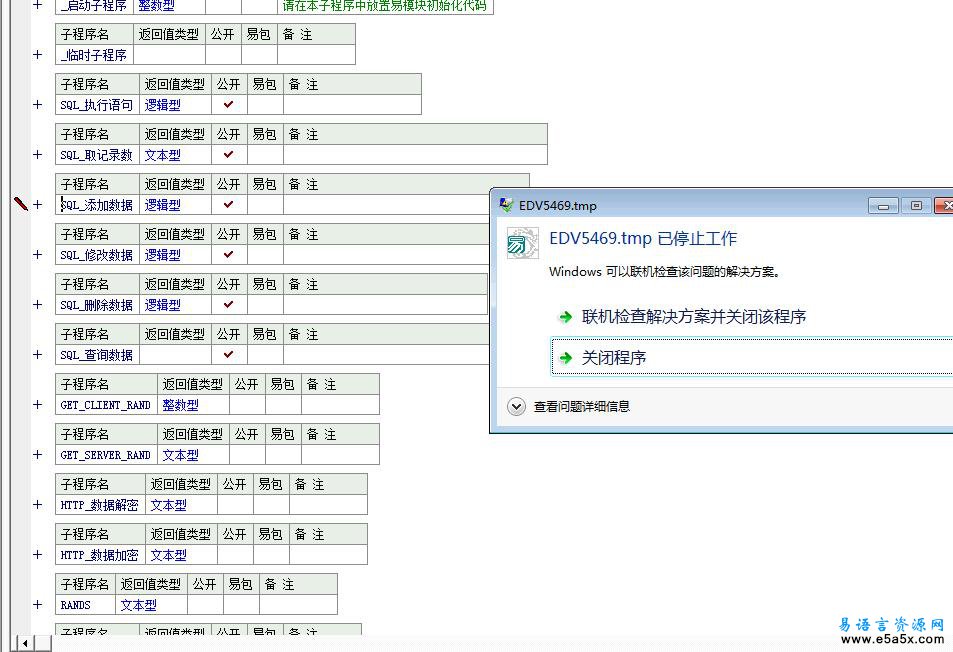Click the green arrow beside 联机检查解决方案

tap(566, 317)
